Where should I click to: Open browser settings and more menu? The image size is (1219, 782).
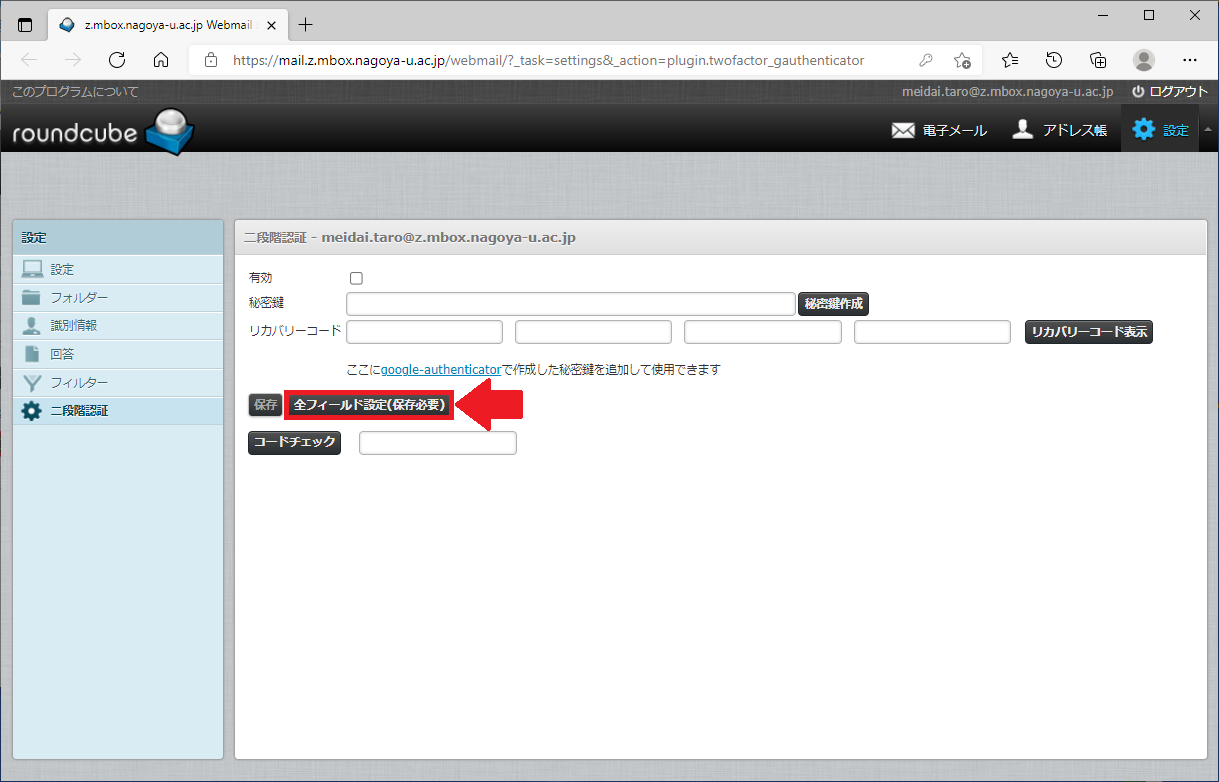click(1190, 60)
